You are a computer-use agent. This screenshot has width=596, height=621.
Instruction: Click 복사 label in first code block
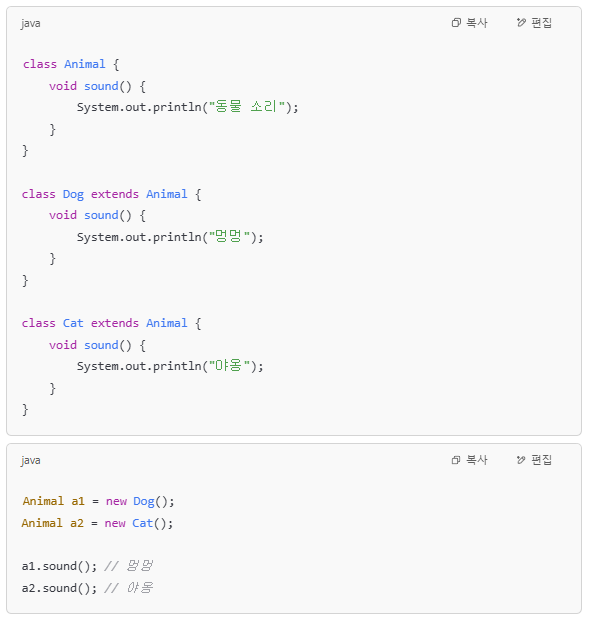[477, 23]
